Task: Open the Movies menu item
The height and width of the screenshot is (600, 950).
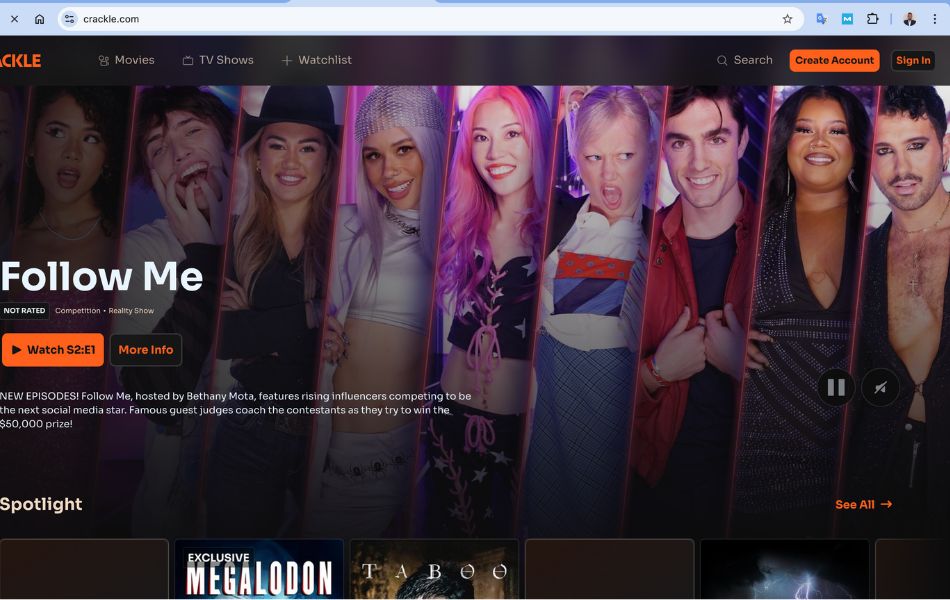Action: click(126, 60)
